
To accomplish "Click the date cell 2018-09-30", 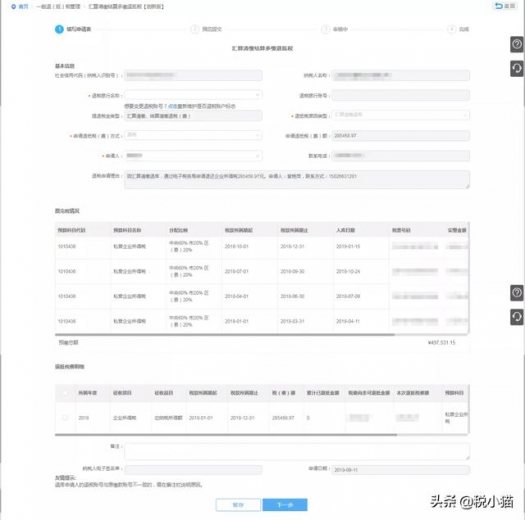I will click(292, 271).
